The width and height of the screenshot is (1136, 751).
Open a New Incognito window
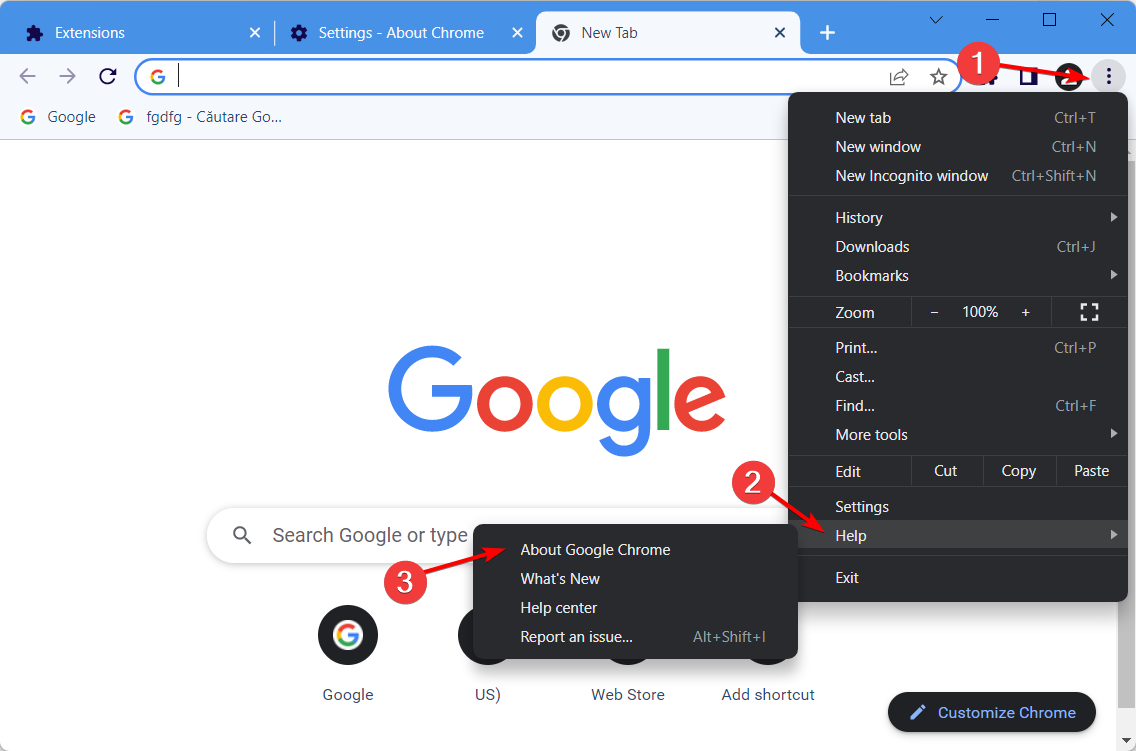(957, 175)
